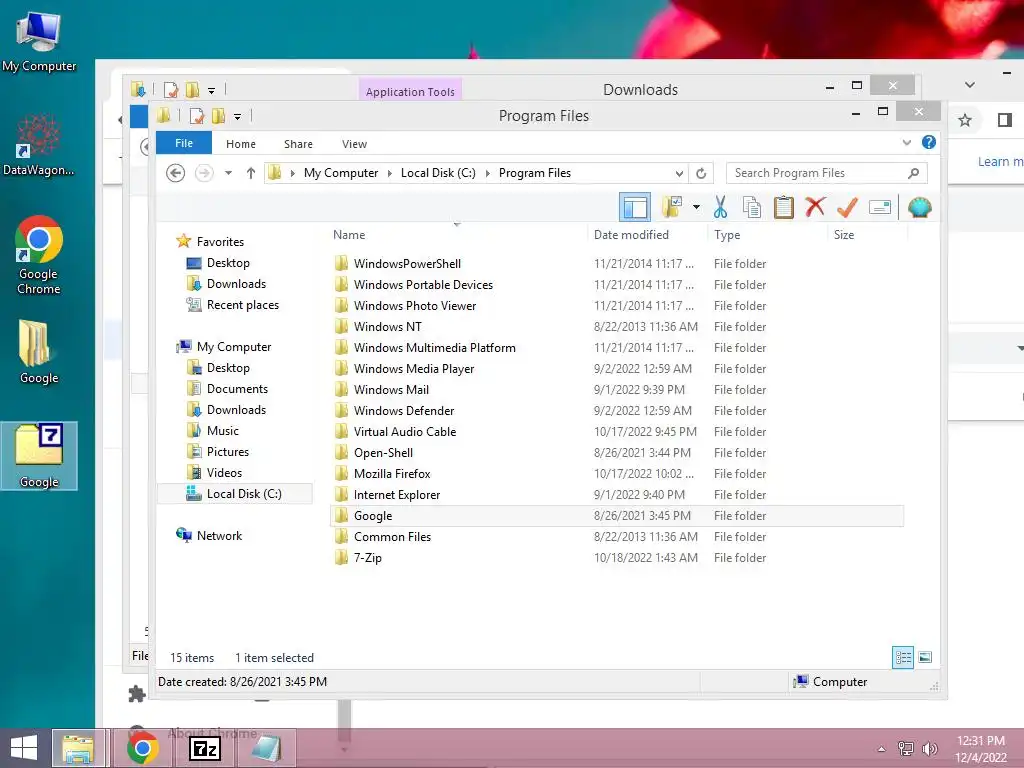Viewport: 1024px width, 768px height.
Task: Select Documents under My Computer
Action: pyautogui.click(x=237, y=389)
